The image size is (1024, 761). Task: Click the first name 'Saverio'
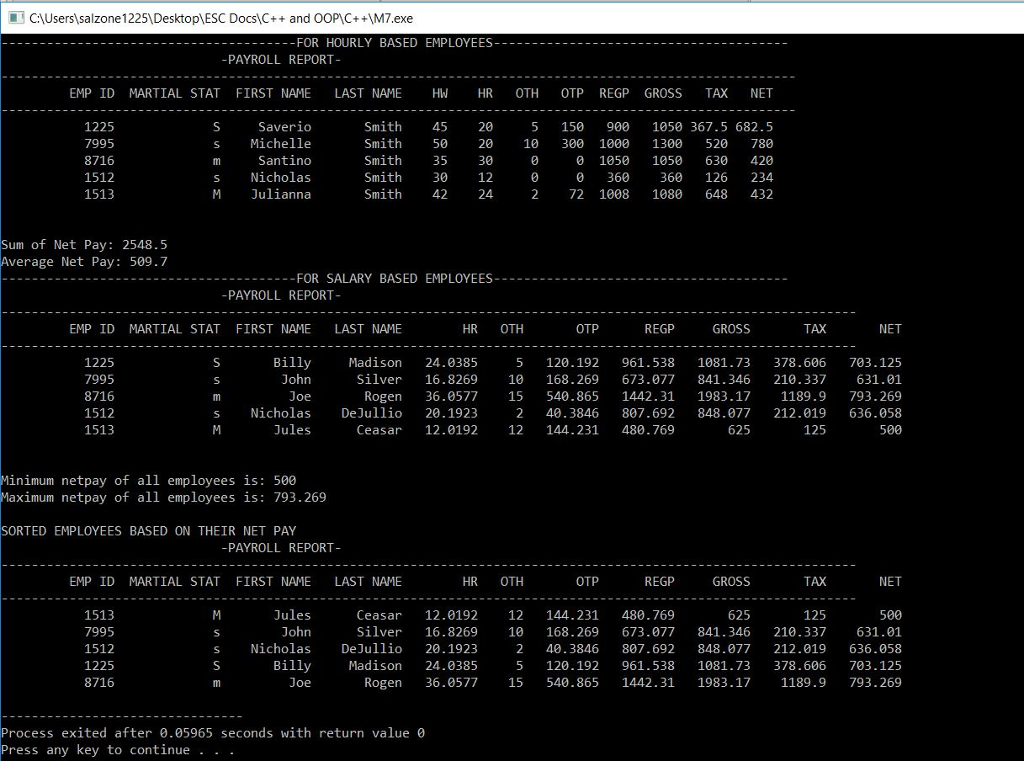(x=284, y=127)
